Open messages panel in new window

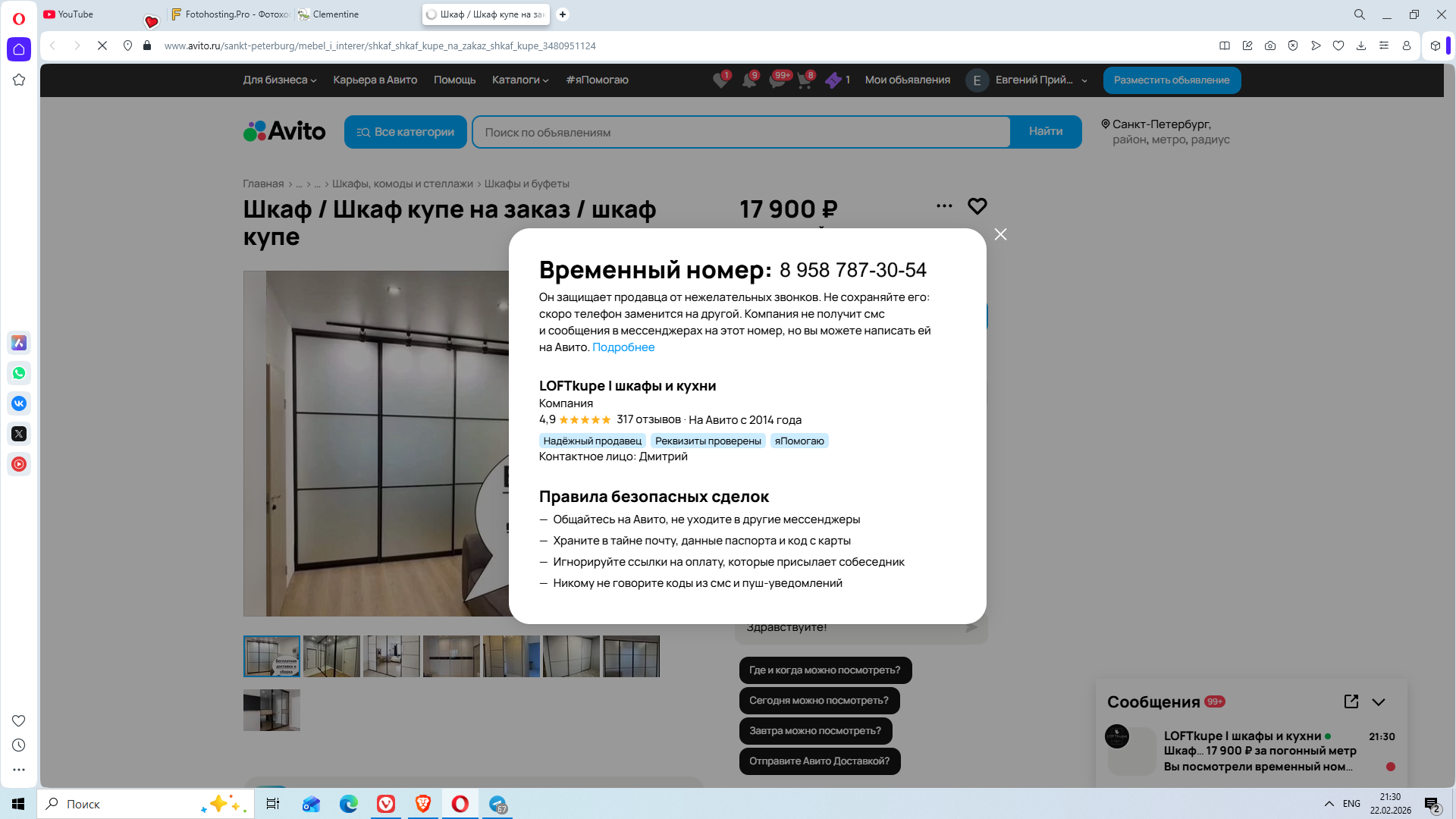(1351, 701)
